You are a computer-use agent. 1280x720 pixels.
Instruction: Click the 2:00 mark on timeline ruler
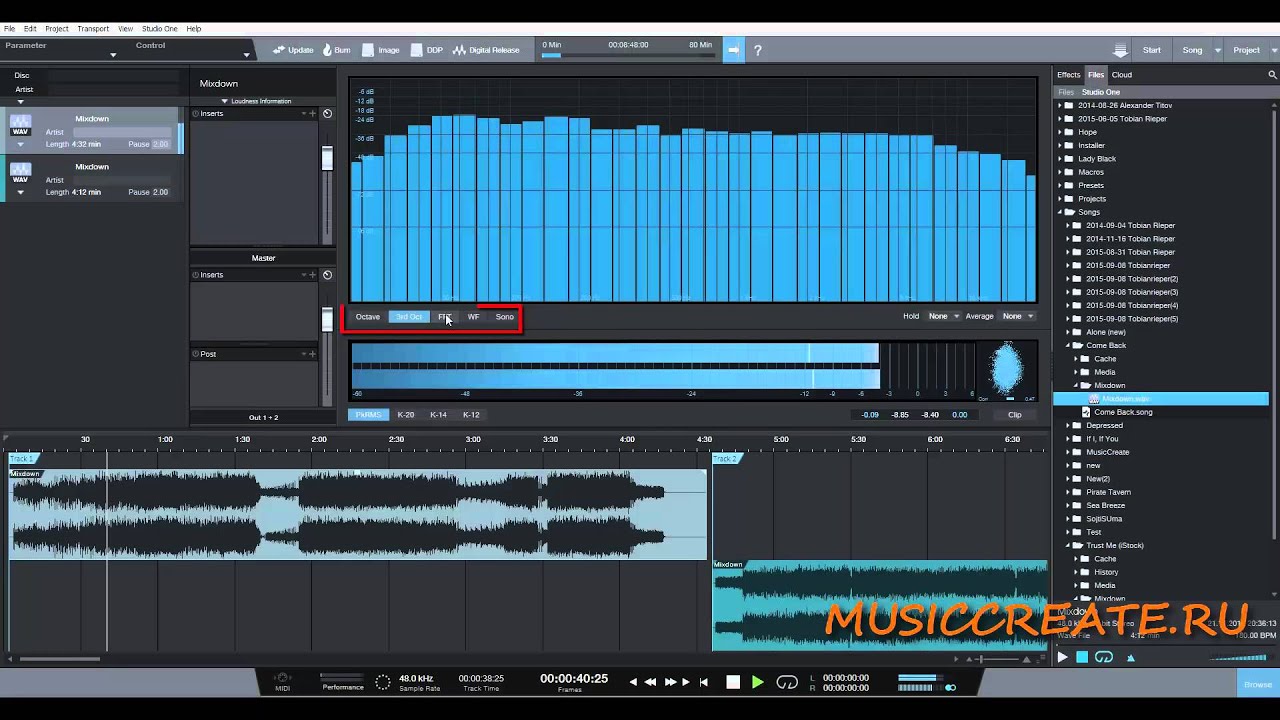point(319,440)
